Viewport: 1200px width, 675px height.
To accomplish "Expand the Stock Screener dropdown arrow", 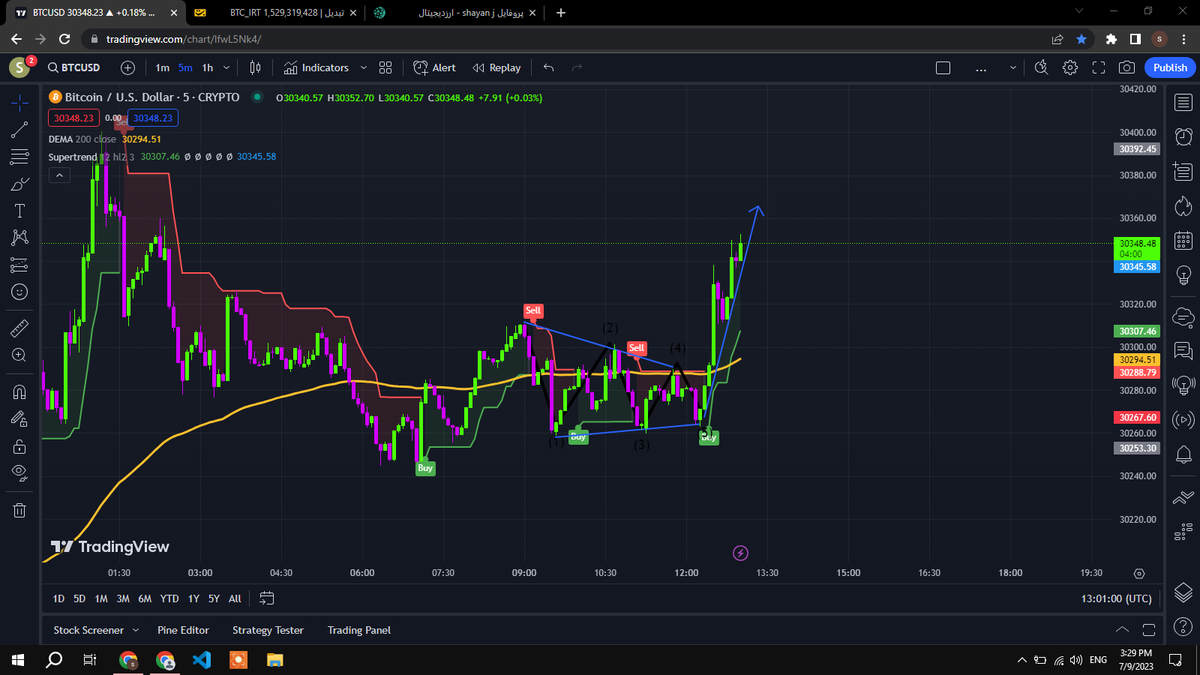I will tap(135, 630).
